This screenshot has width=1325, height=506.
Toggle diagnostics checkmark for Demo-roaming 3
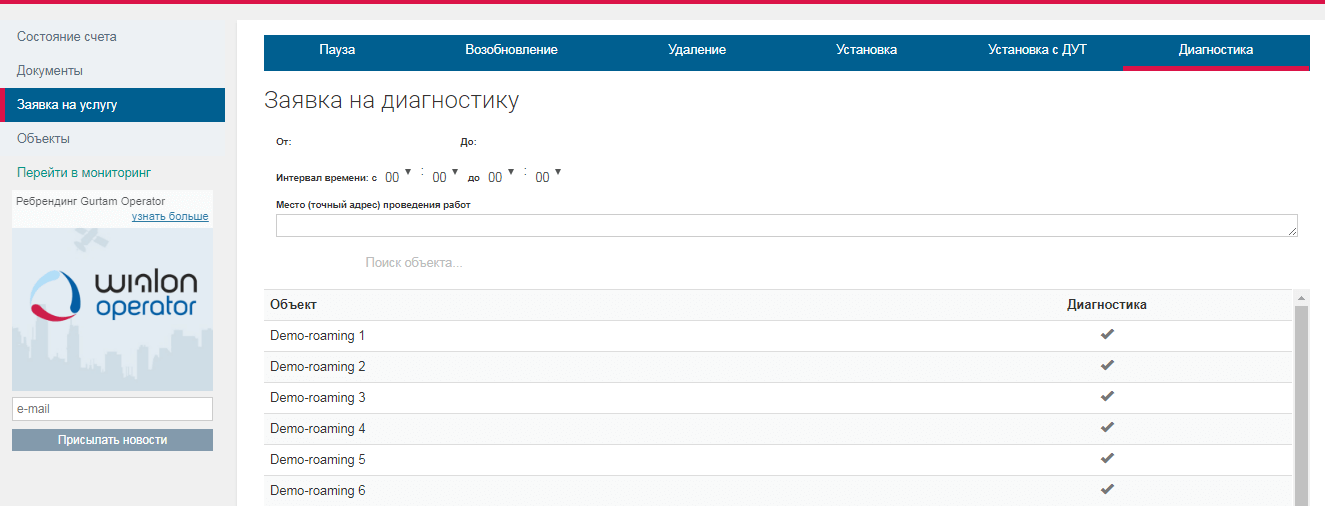[1107, 397]
